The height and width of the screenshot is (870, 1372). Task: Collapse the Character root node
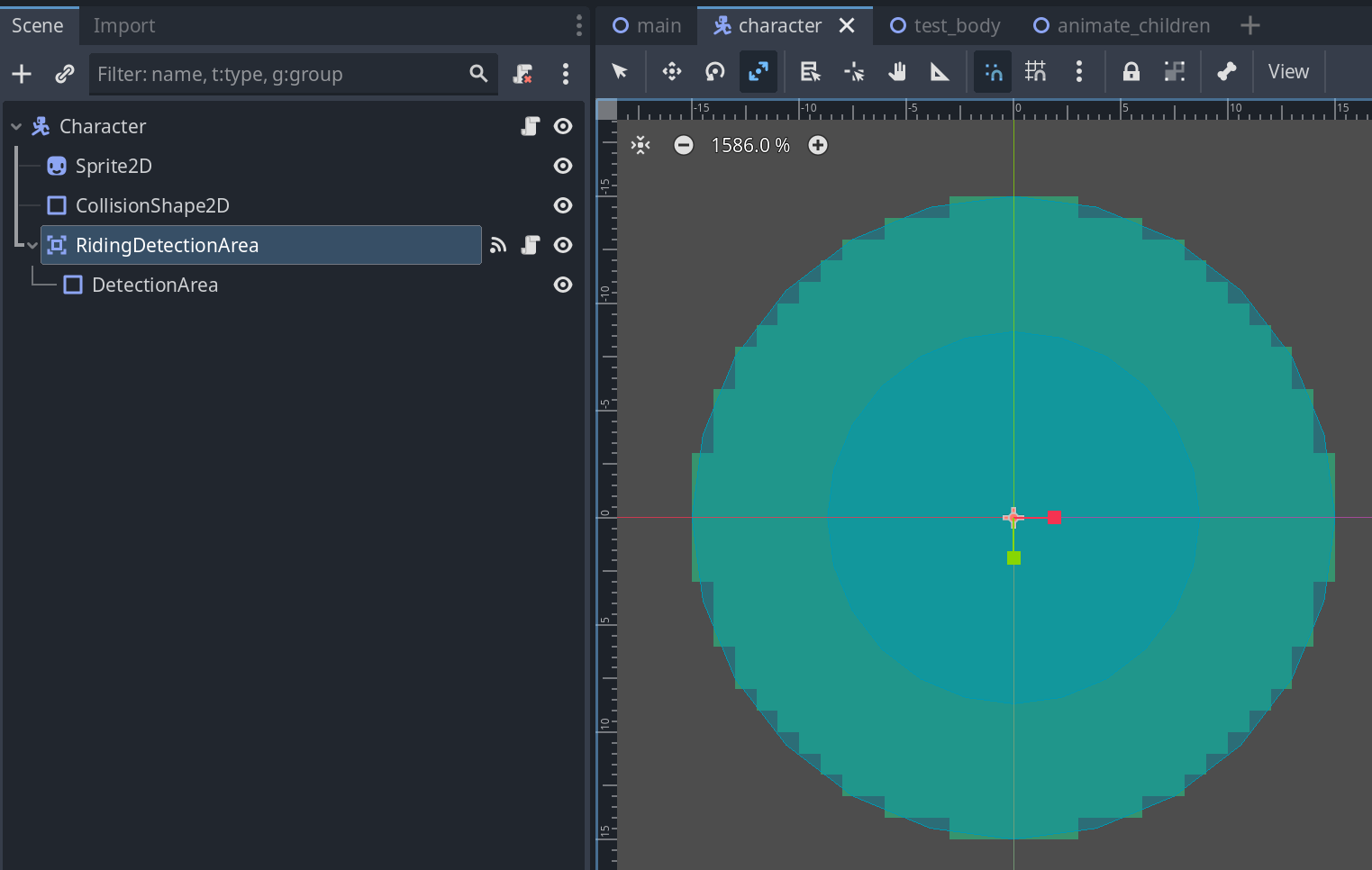pyautogui.click(x=16, y=127)
